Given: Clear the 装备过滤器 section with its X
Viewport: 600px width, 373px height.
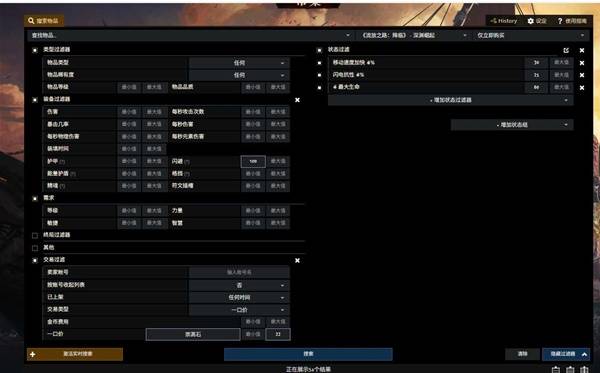Looking at the screenshot, I should tap(297, 100).
